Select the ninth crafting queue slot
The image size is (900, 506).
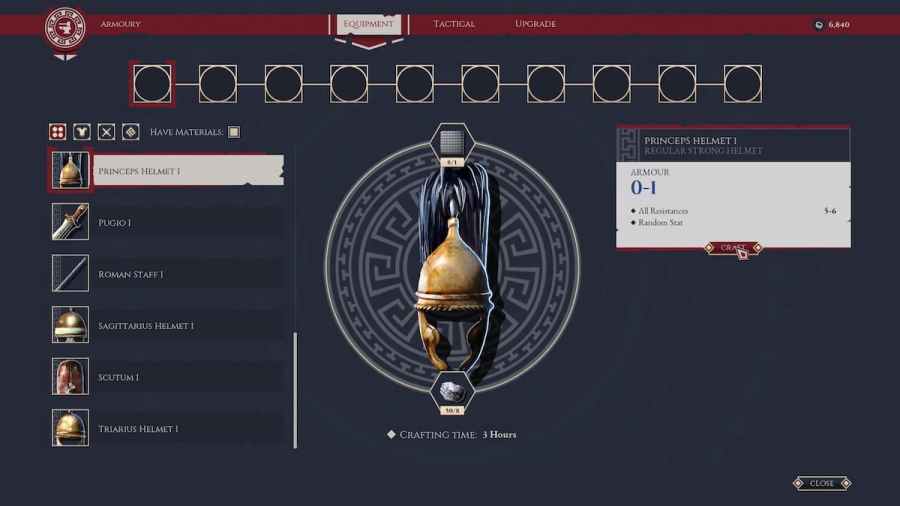[677, 84]
